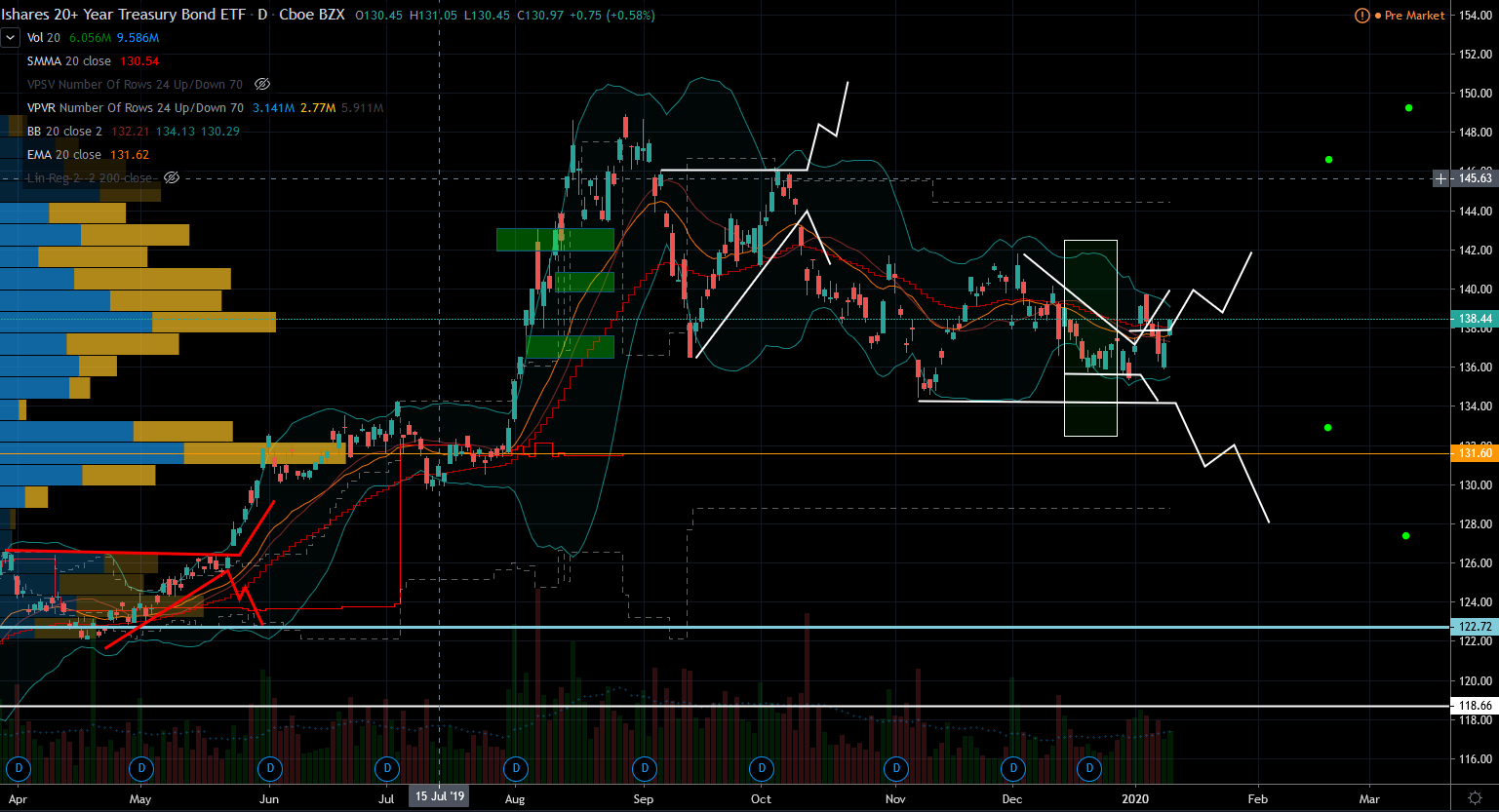Open the dividend marker above Jun
Screen dimensions: 1499x812
pos(270,769)
